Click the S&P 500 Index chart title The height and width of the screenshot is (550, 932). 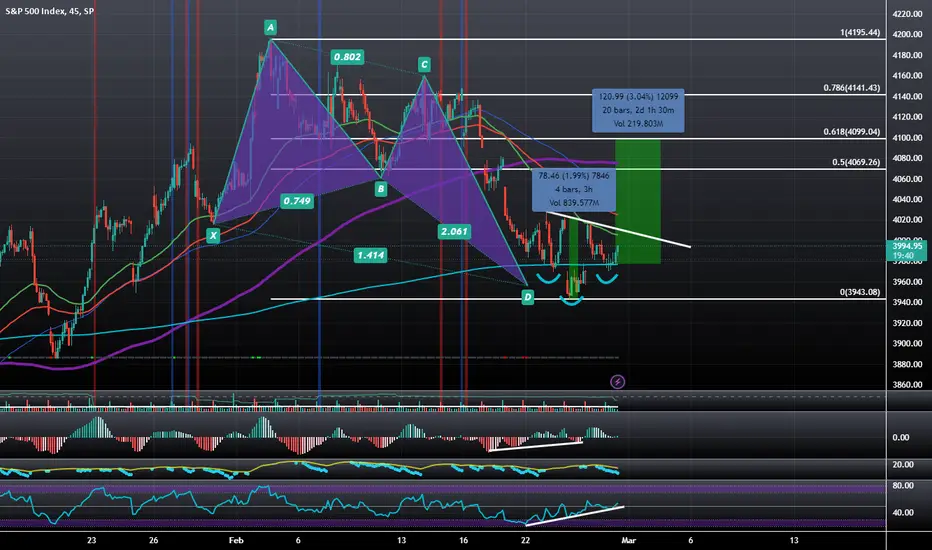click(x=49, y=11)
